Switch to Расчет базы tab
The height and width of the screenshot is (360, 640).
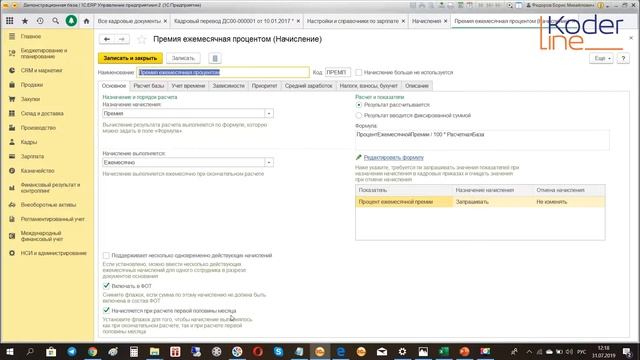[x=149, y=86]
